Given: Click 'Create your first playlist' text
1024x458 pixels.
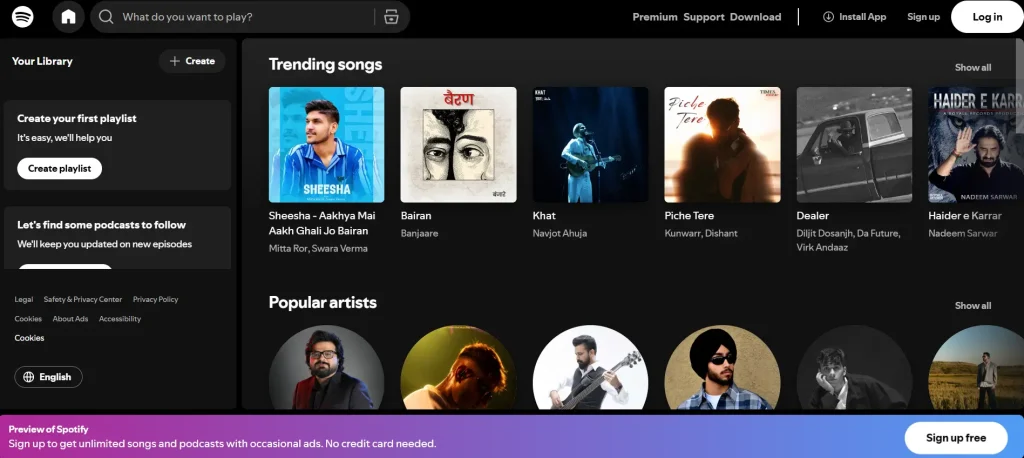Looking at the screenshot, I should pos(76,118).
